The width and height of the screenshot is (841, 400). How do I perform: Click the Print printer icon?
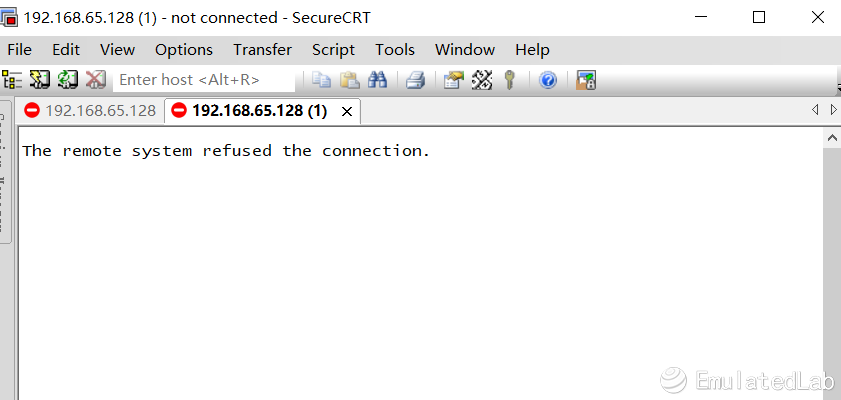(415, 80)
